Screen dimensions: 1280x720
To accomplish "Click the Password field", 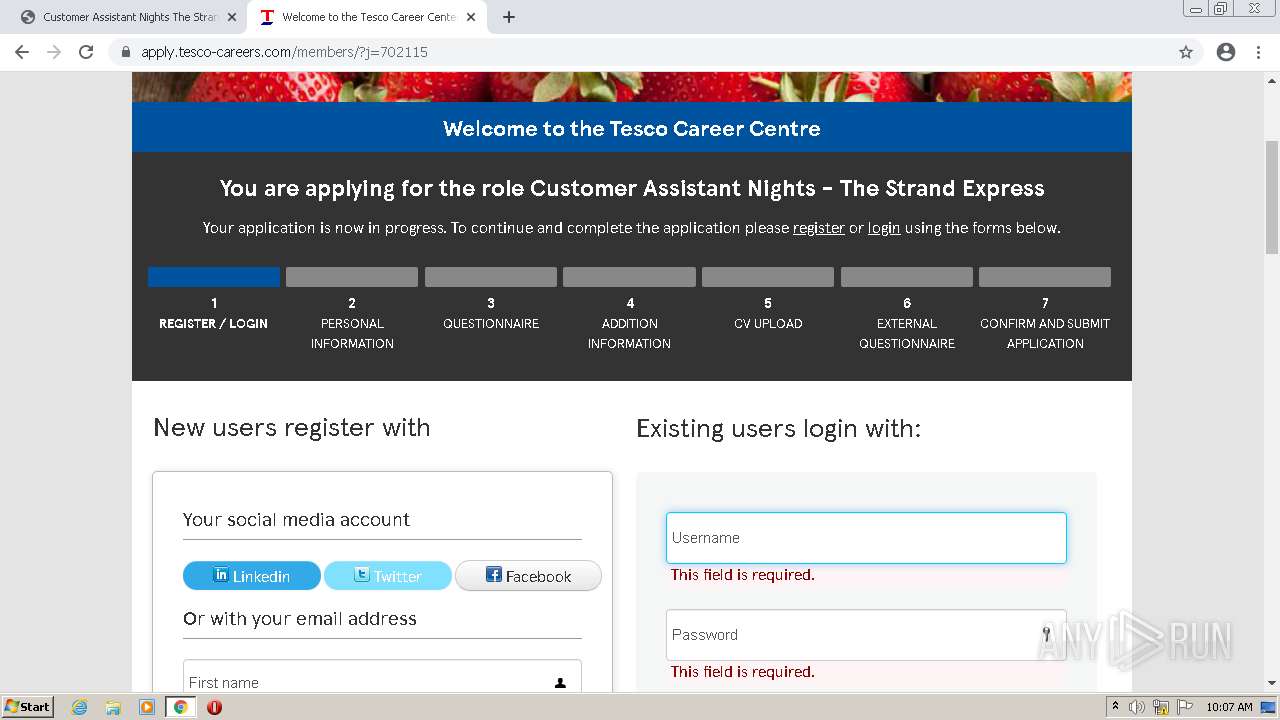I will tap(866, 635).
